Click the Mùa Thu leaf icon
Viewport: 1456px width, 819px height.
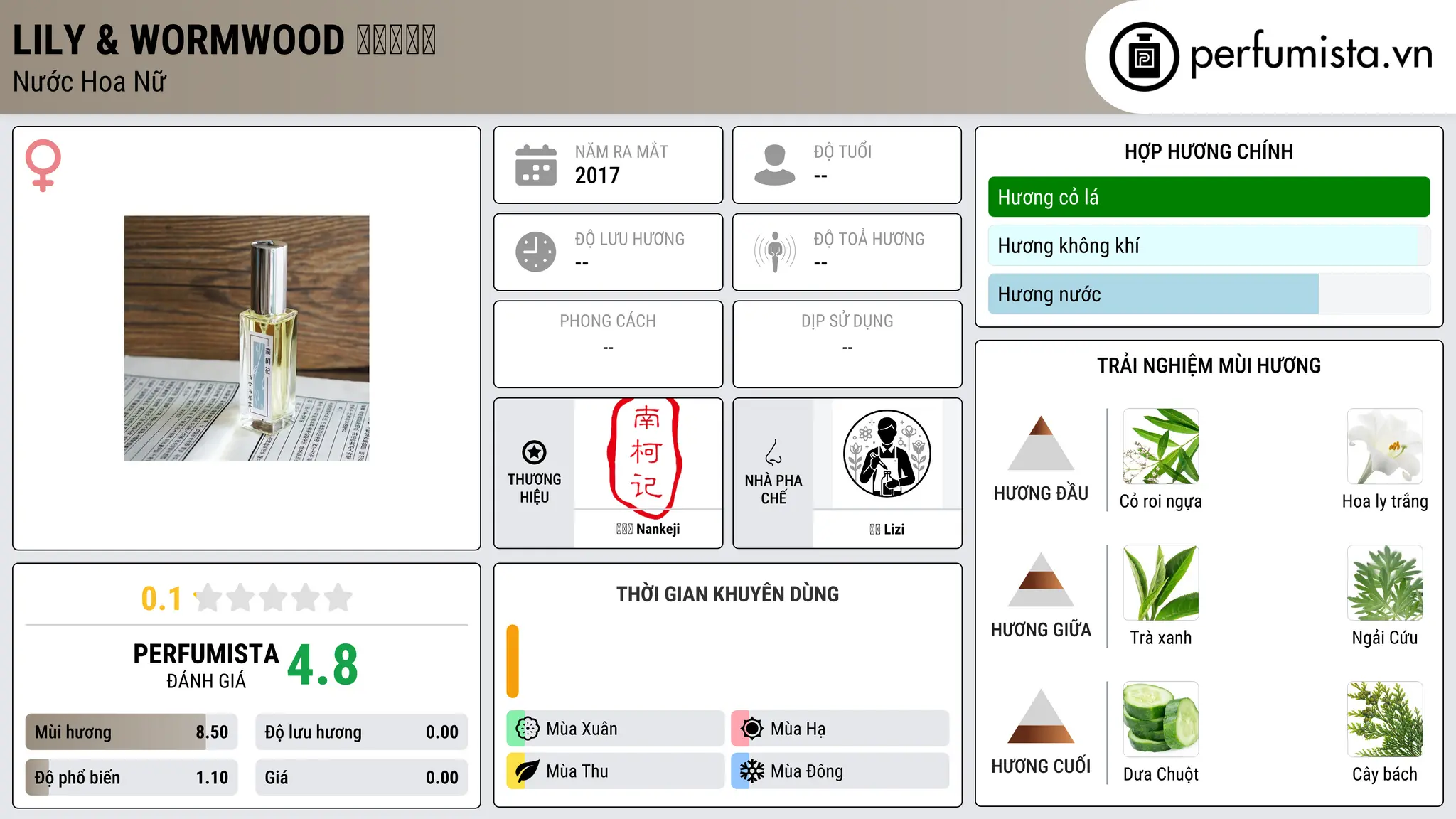(528, 771)
